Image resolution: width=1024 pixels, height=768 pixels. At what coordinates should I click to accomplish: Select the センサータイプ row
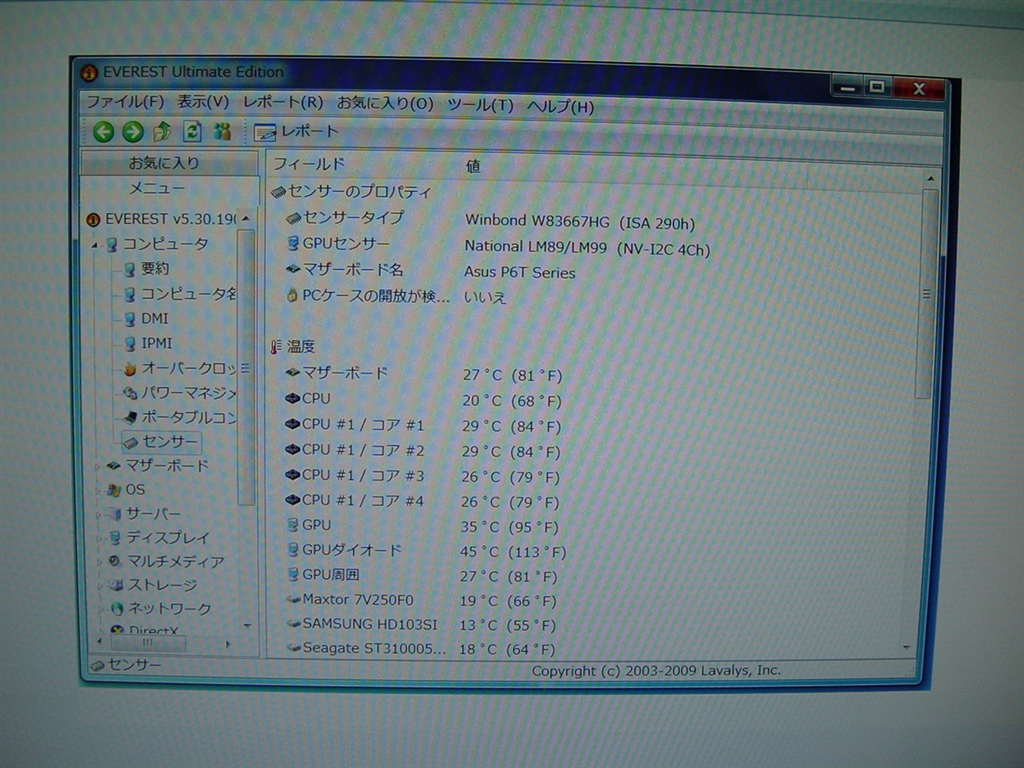[x=490, y=219]
